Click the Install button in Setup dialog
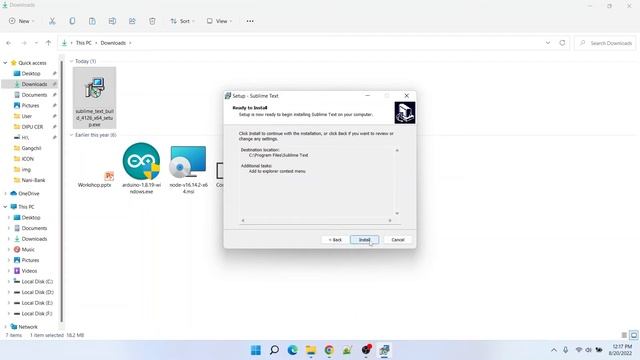640x360 pixels. point(364,240)
